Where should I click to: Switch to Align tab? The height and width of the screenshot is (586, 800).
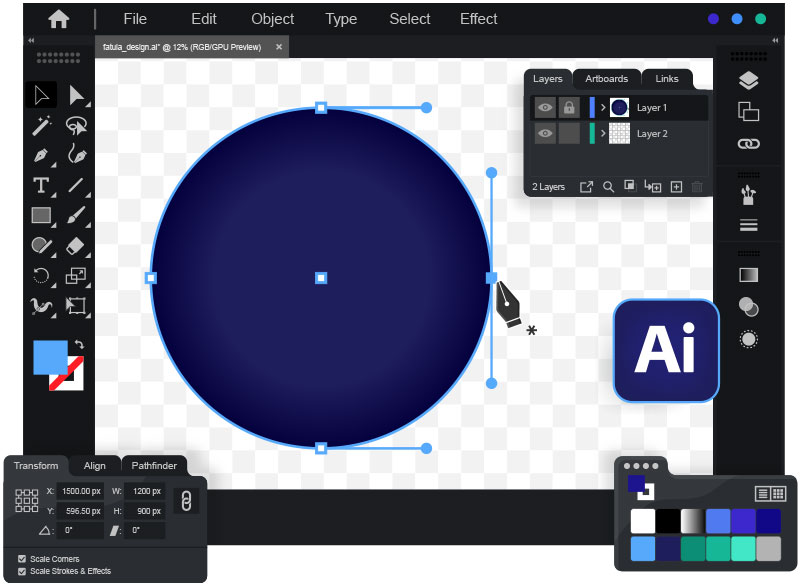(94, 466)
